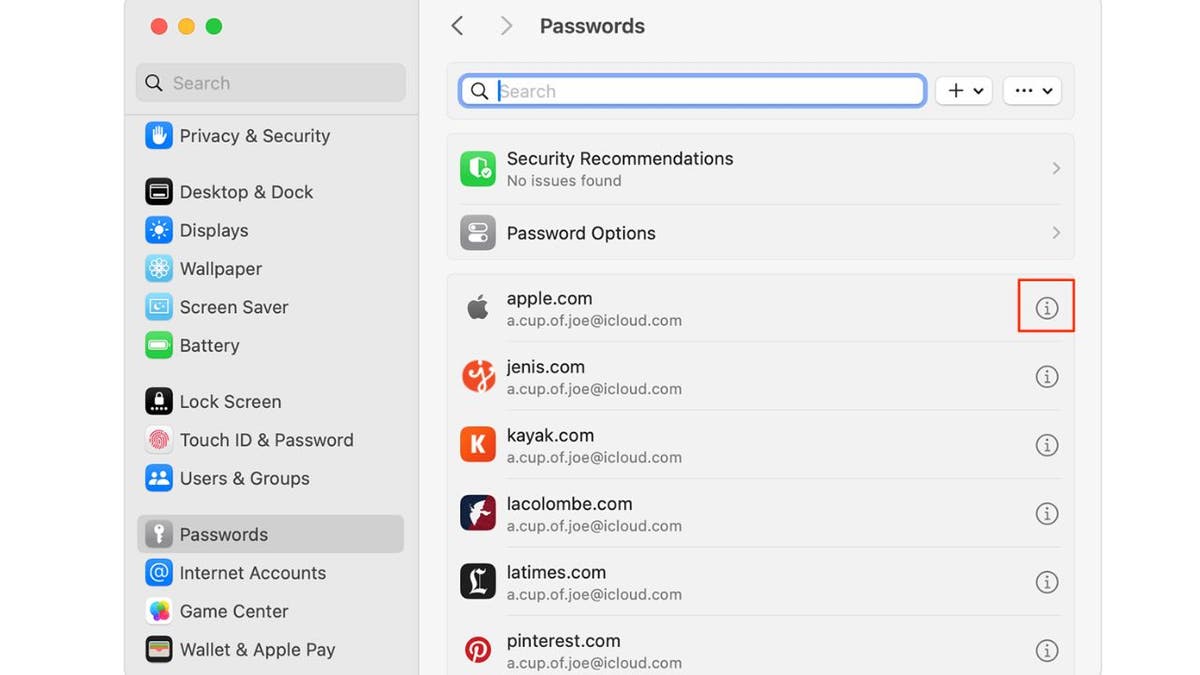This screenshot has width=1200, height=675.
Task: Click the info icon for apple.com
Action: [x=1046, y=308]
